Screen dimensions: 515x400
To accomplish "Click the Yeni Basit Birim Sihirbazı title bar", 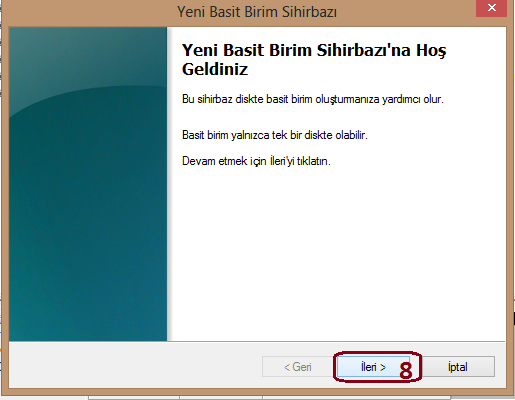I will 257,12.
